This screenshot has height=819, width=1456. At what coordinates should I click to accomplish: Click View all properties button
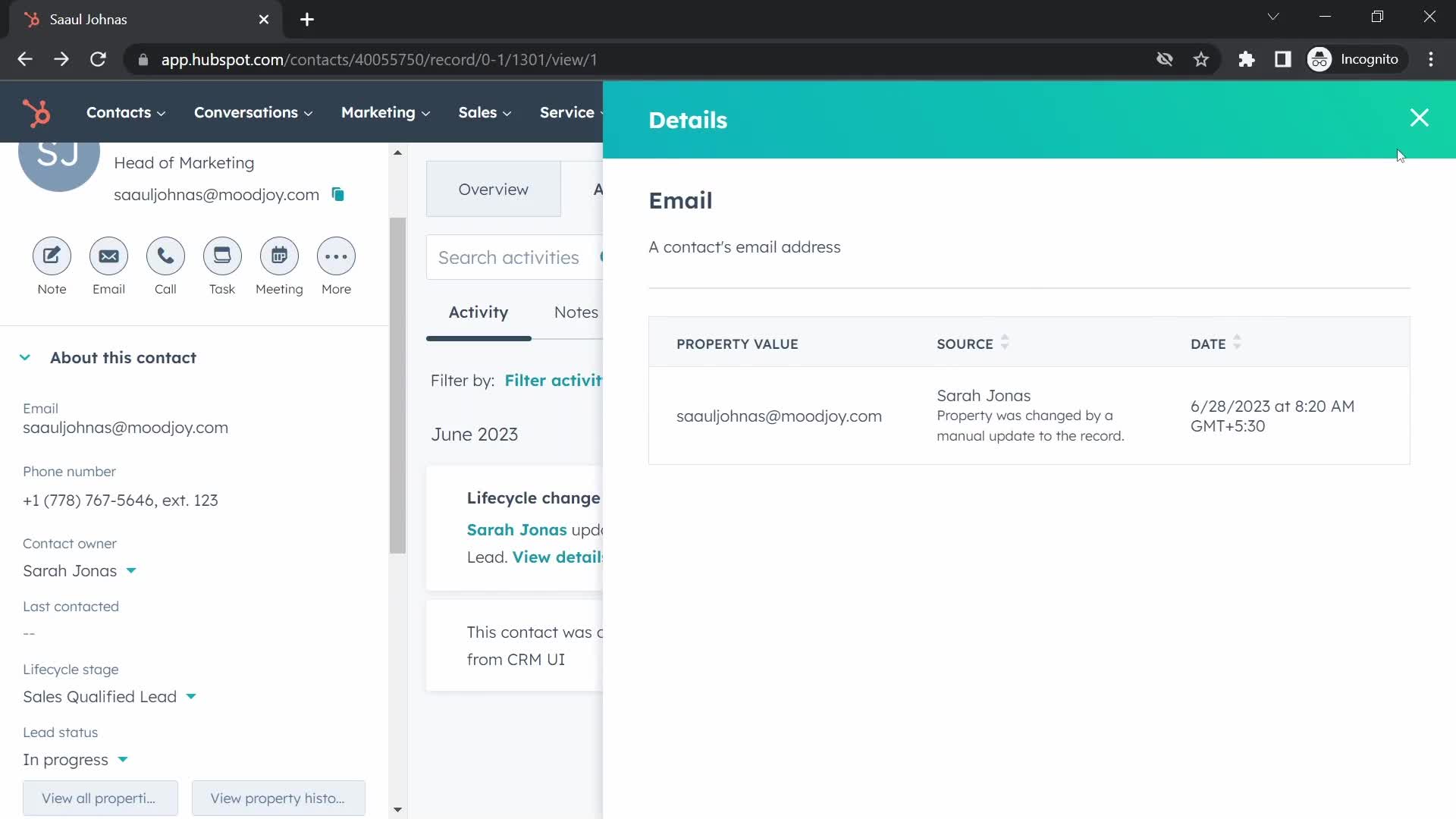(100, 798)
